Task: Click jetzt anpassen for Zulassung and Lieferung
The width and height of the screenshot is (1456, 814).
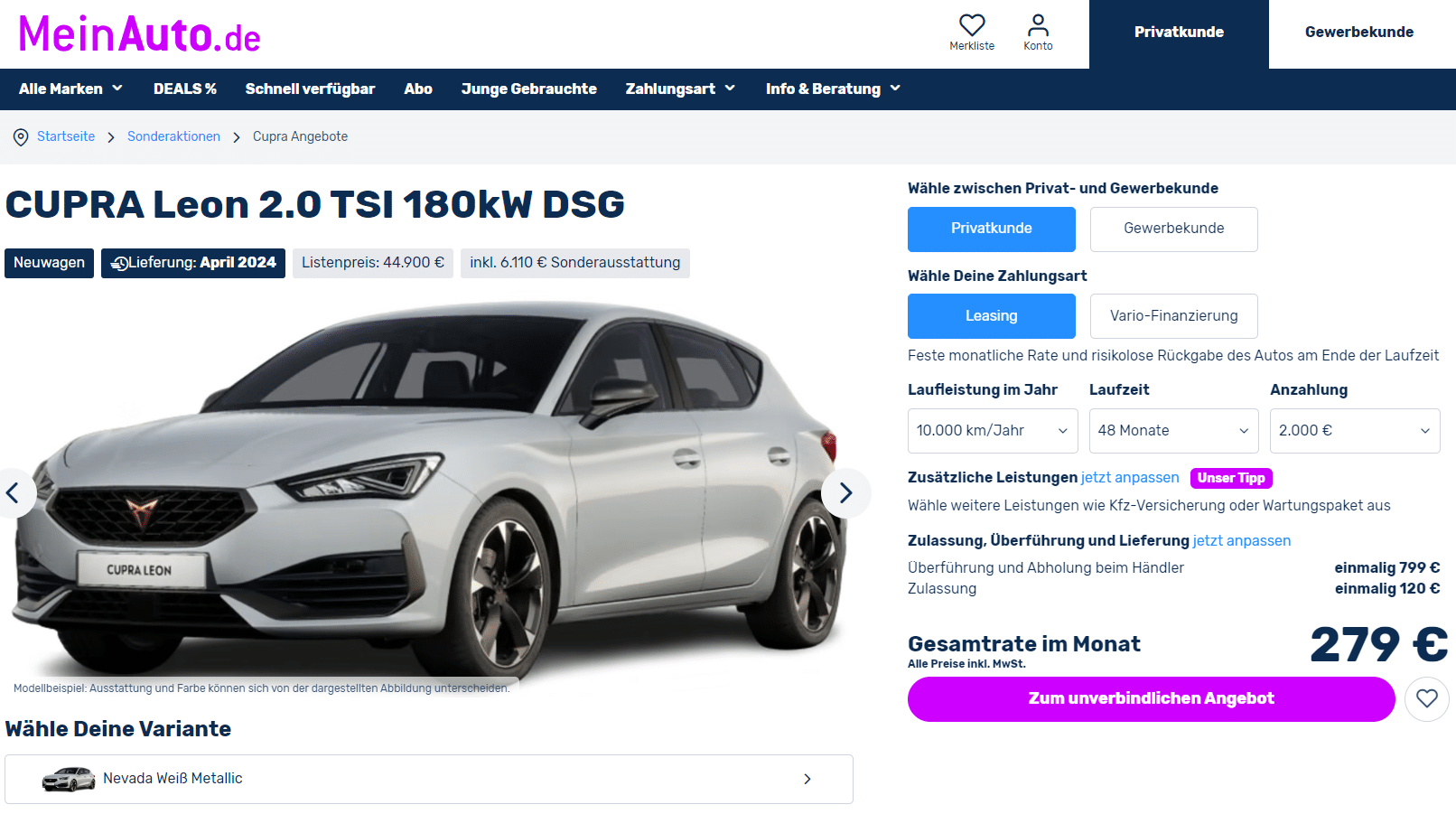Action: 1242,540
